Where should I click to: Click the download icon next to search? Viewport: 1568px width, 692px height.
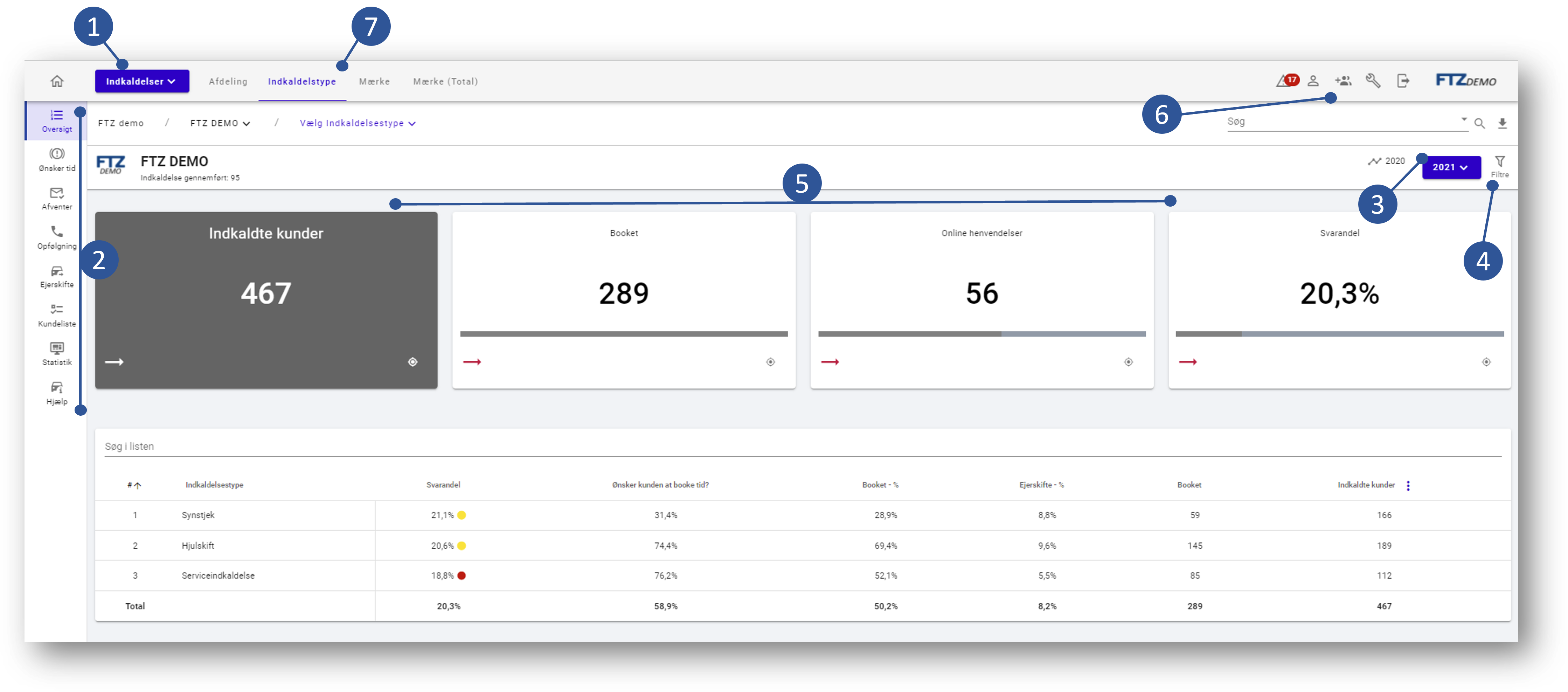tap(1502, 124)
